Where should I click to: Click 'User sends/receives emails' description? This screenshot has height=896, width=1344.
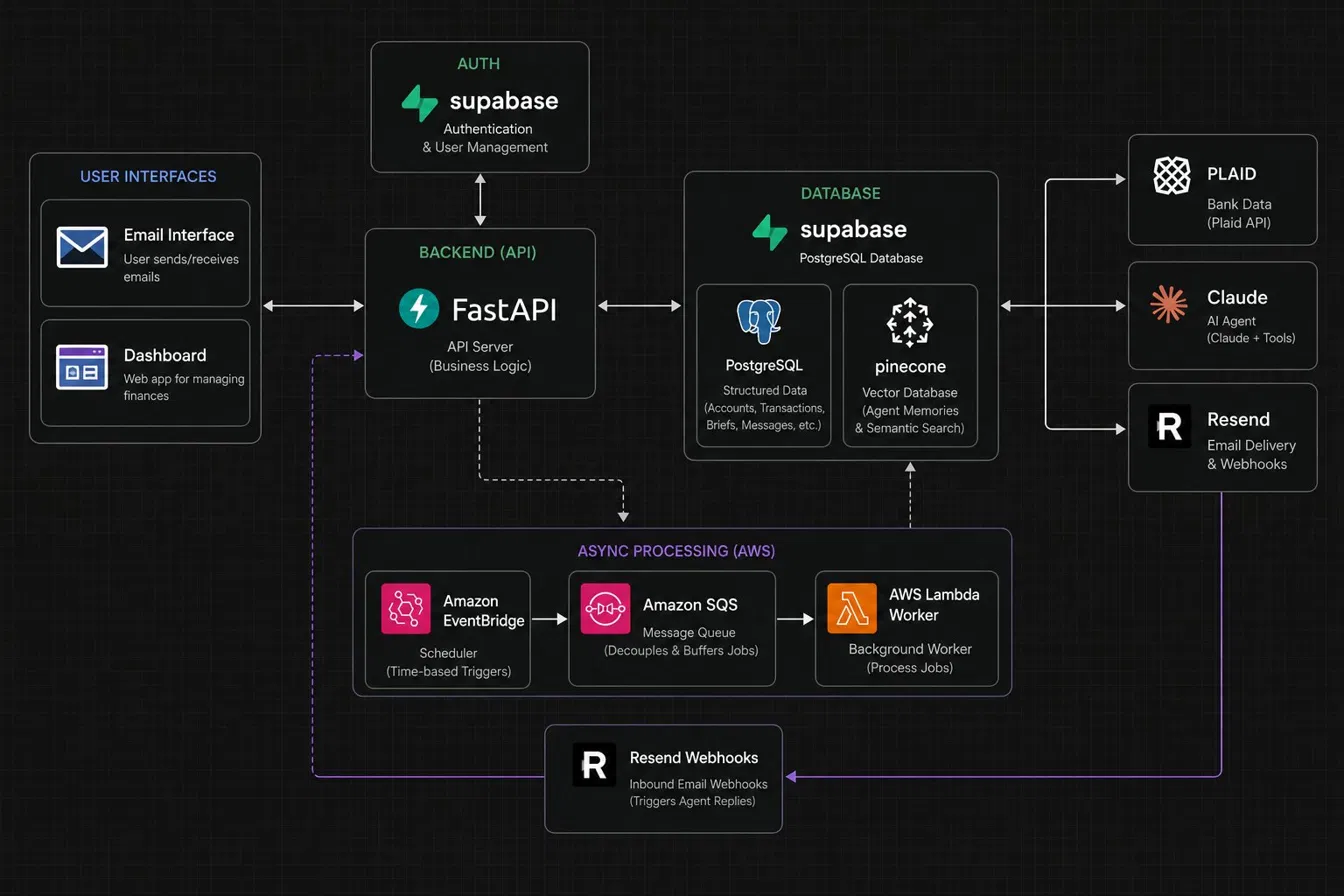pos(181,268)
